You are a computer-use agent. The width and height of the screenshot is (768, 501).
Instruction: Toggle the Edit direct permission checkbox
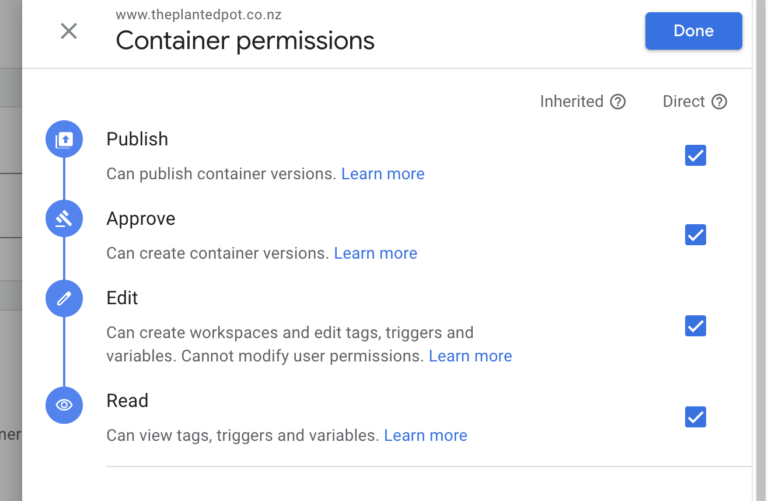pos(695,326)
